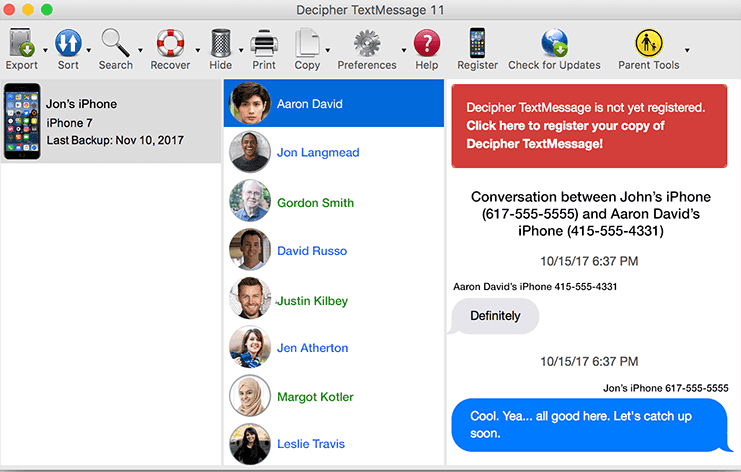Viewport: 741px width, 472px height.
Task: Open the Export dropdown arrow
Action: point(45,50)
